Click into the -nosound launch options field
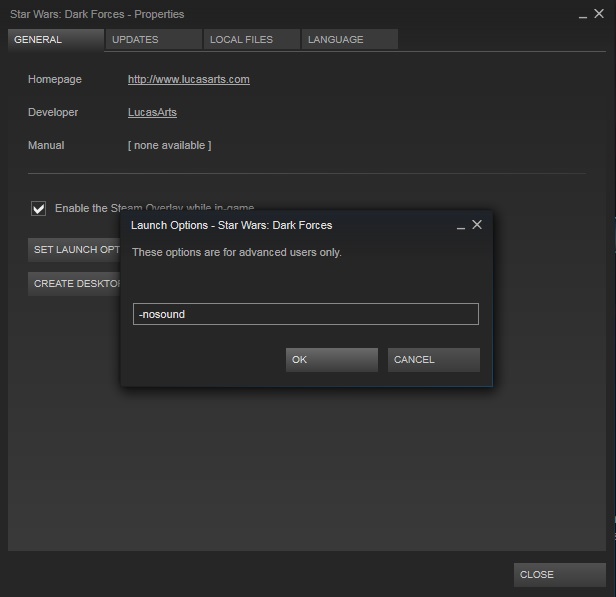Screen dimensions: 616x597 306,314
